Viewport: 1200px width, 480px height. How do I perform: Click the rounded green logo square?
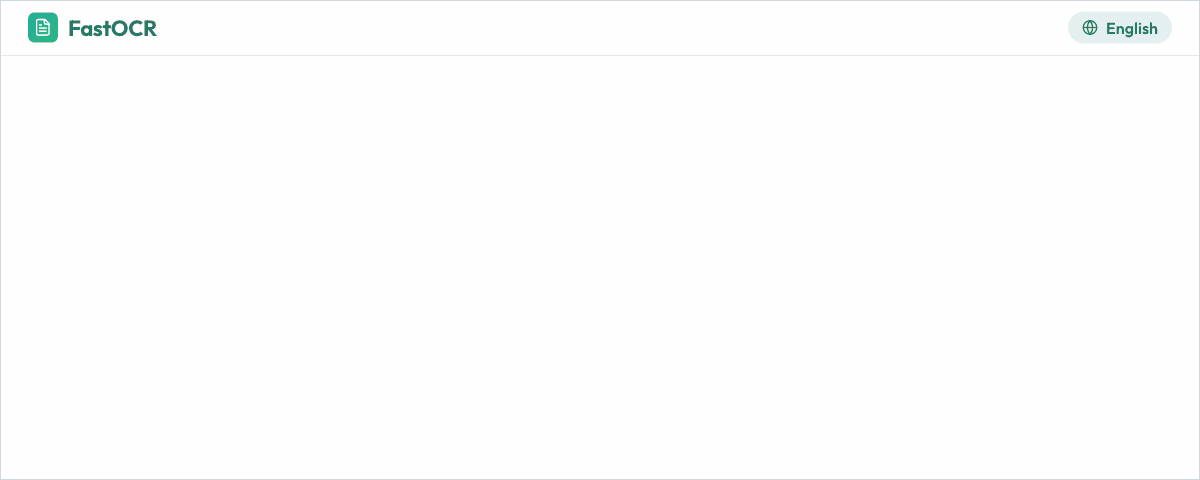tap(43, 28)
